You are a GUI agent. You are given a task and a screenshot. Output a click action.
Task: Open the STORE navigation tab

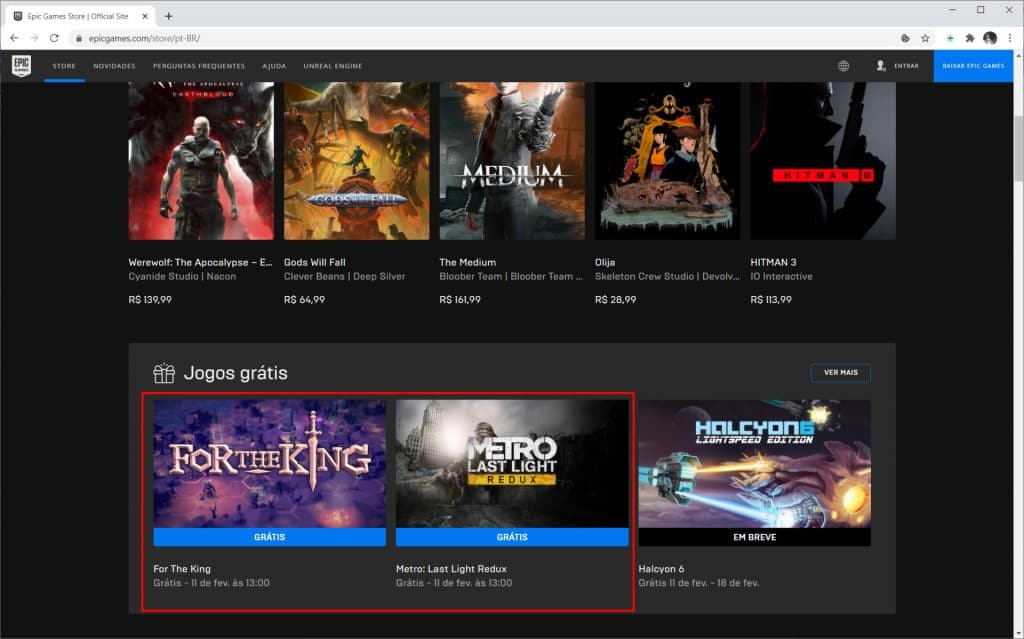pos(64,66)
